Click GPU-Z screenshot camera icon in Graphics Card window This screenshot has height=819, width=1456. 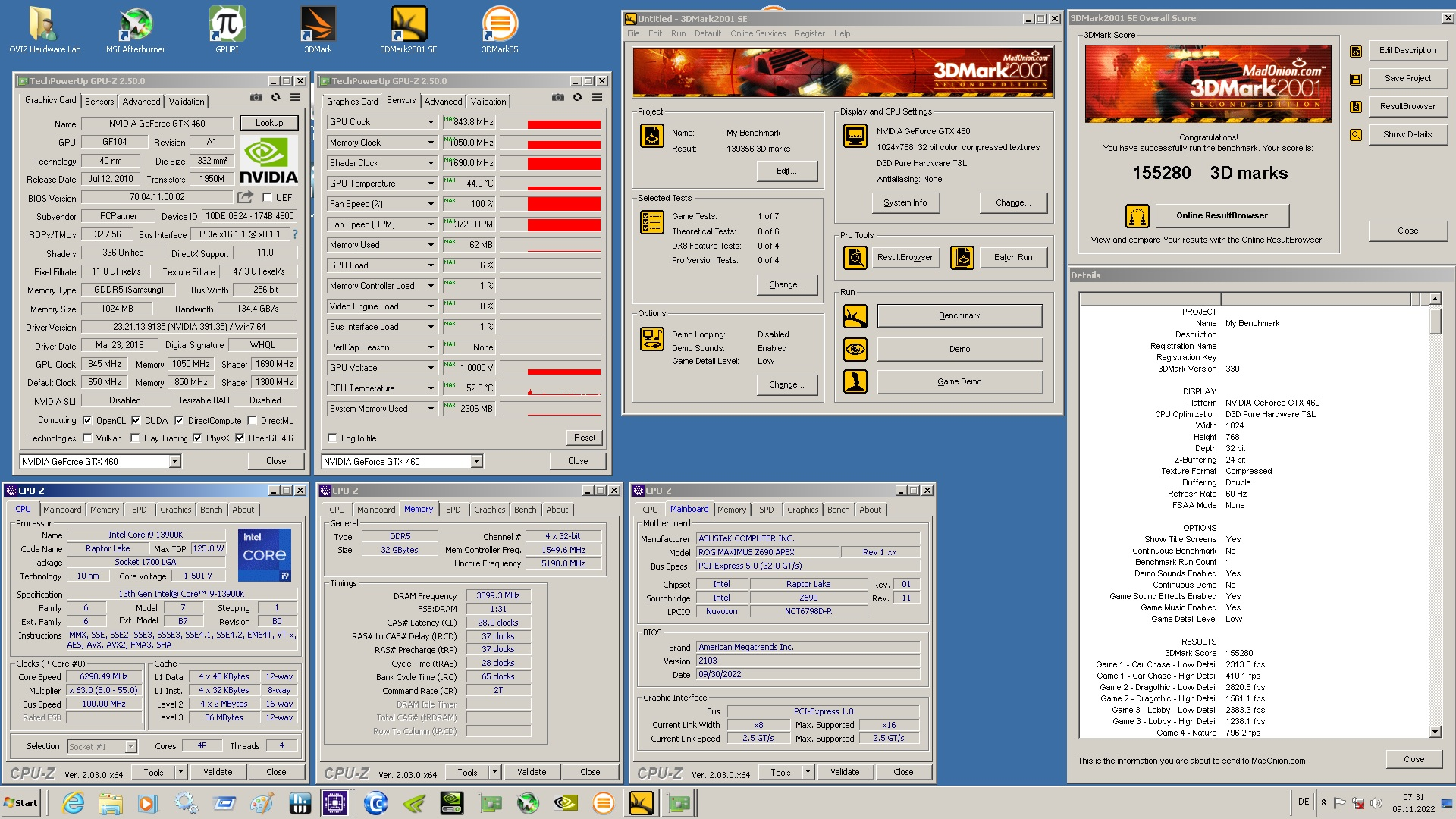(256, 98)
